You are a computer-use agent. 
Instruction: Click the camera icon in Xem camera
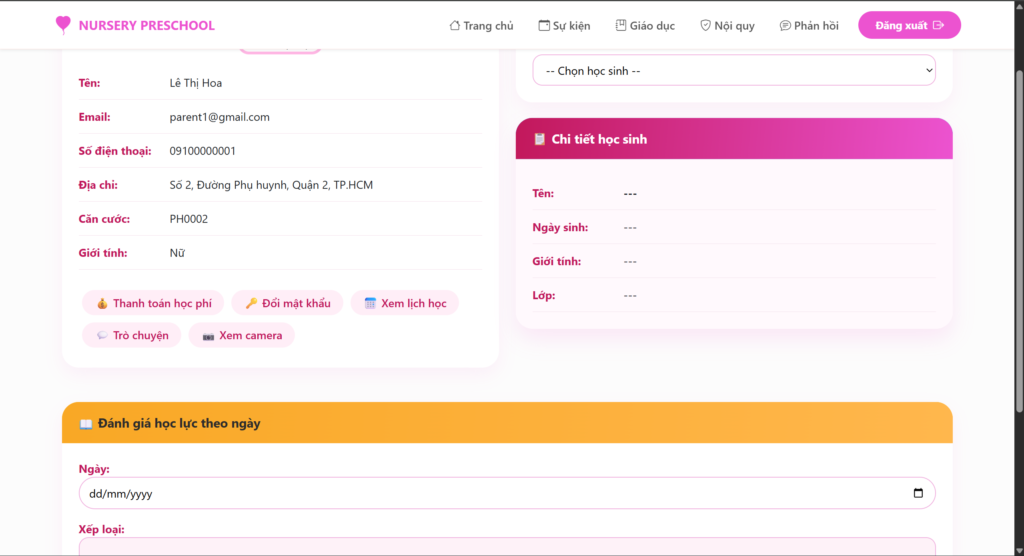point(208,336)
